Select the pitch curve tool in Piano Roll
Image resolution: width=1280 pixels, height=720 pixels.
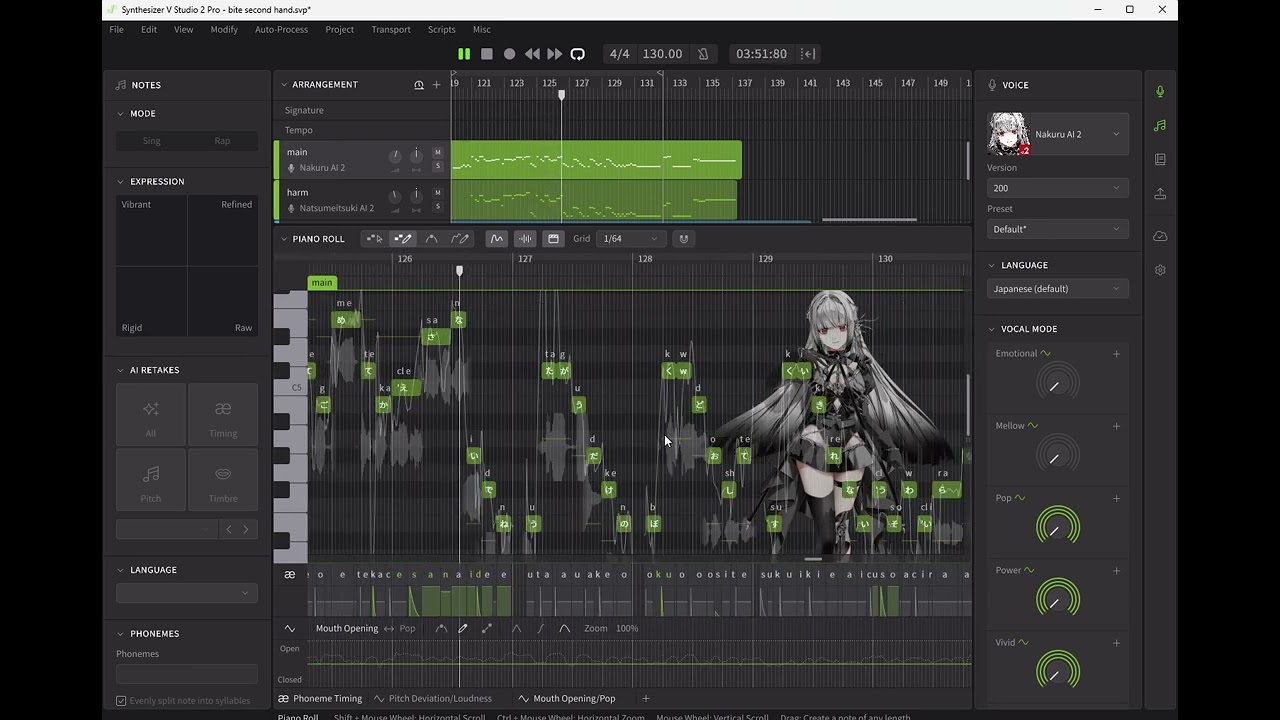pyautogui.click(x=432, y=239)
